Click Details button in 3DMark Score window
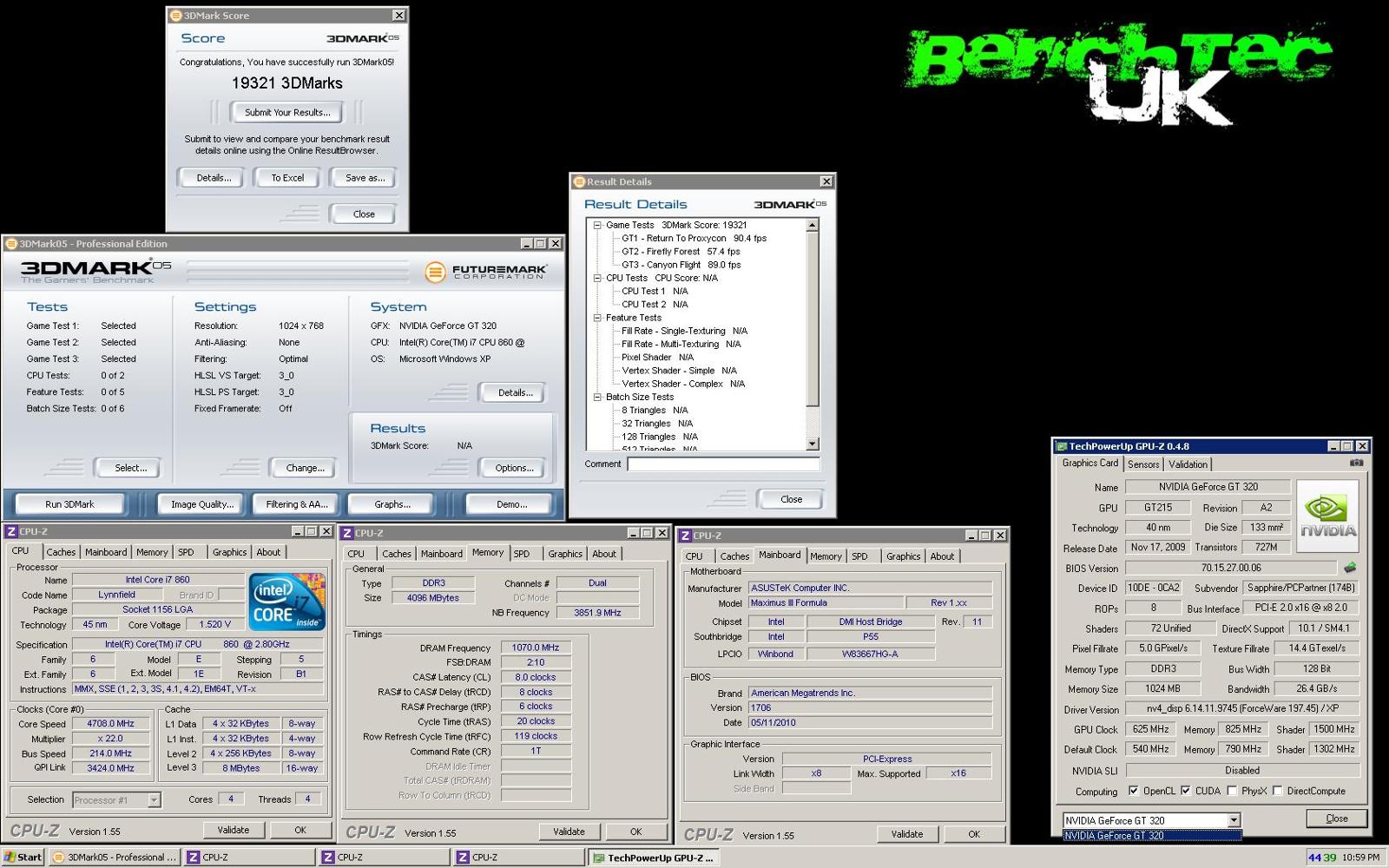This screenshot has width=1389, height=868. click(x=214, y=178)
